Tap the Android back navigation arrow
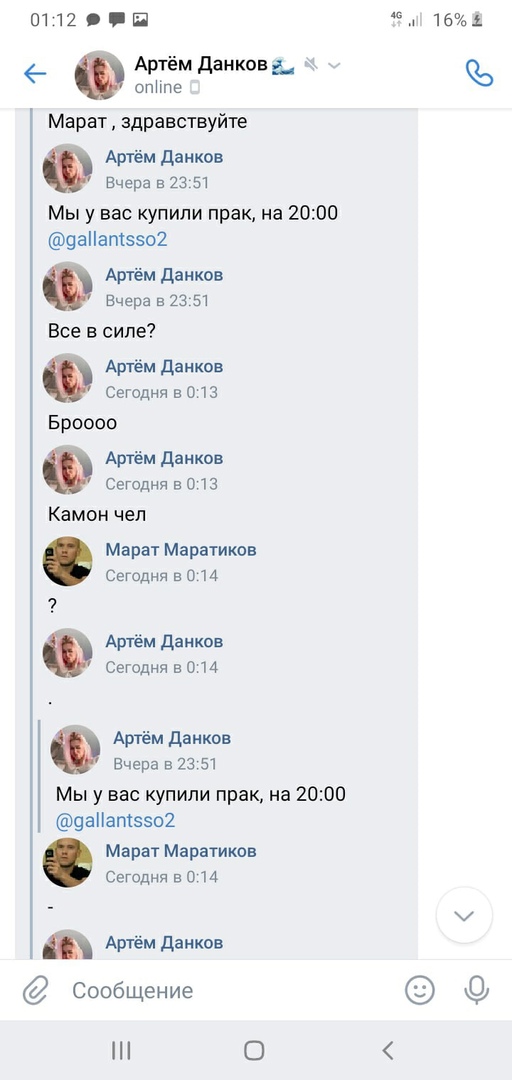Screen dimensions: 512x1080 point(388,1050)
